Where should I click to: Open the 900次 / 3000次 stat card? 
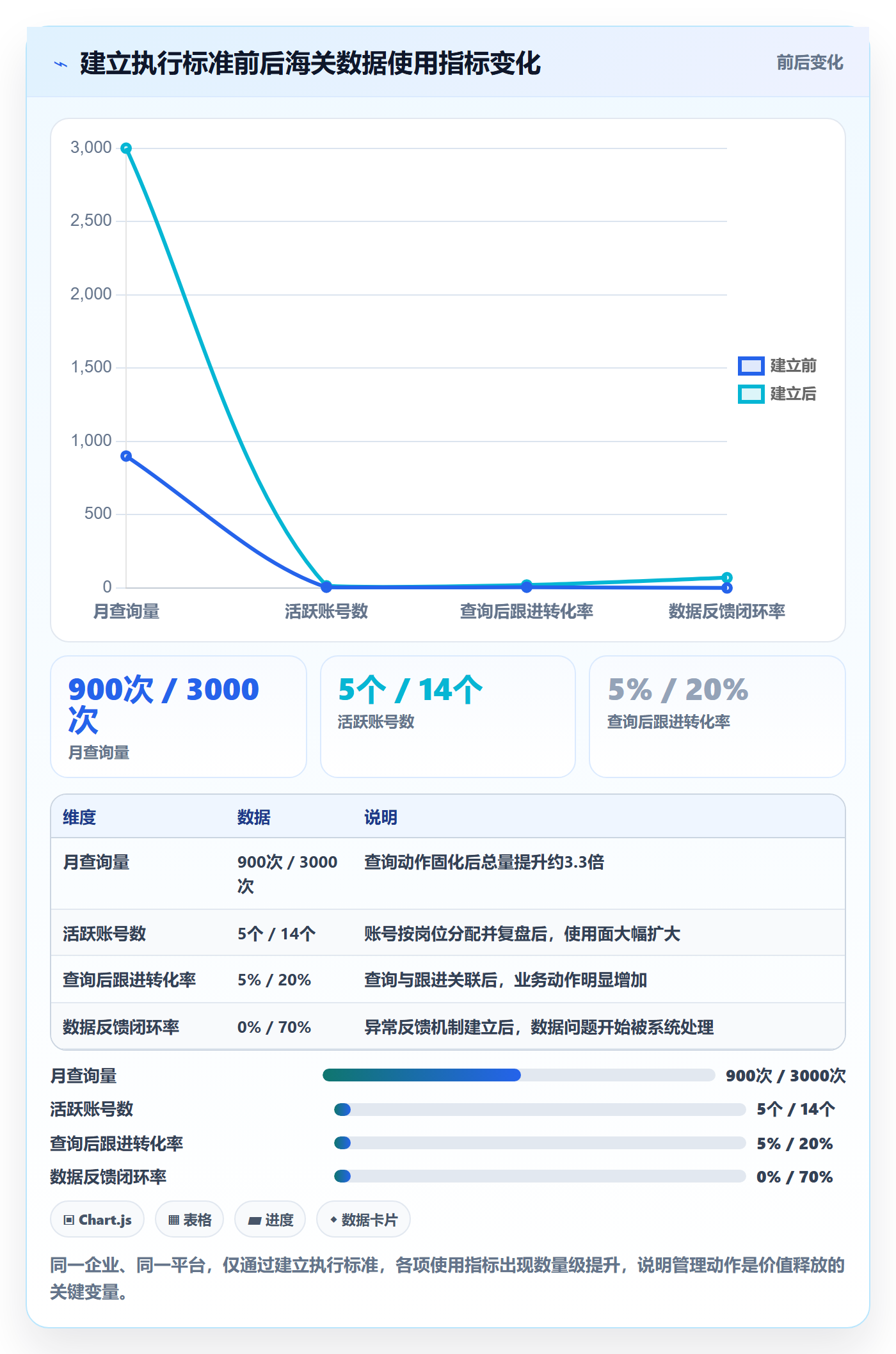point(179,717)
